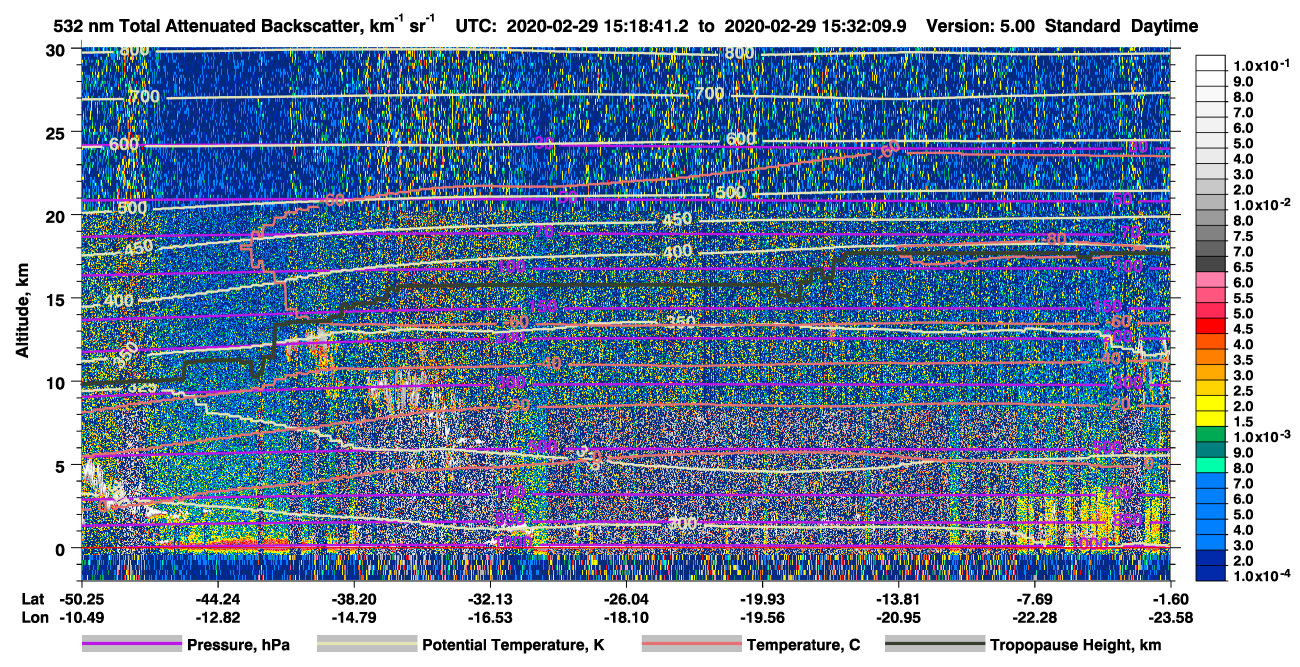Click the longitude value '-23.58'

[x=1170, y=617]
